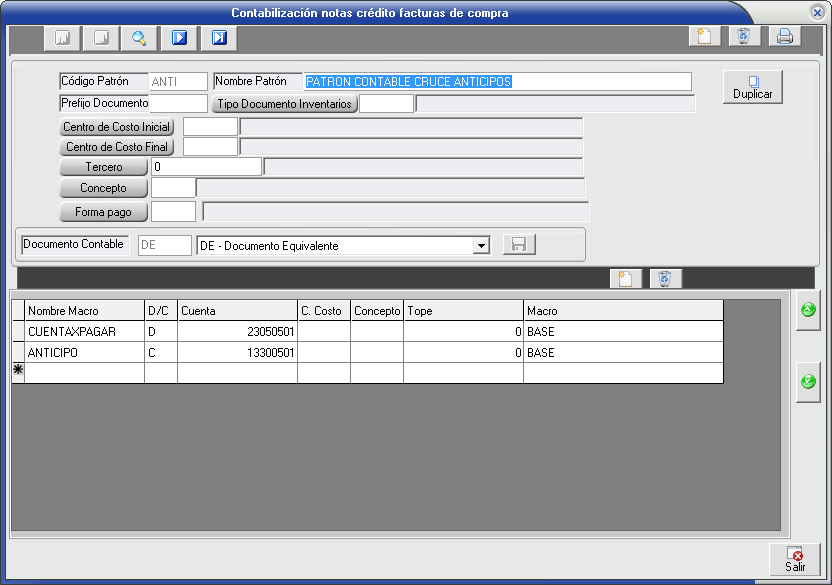Click the Salir button
Viewport: 832px width, 585px height.
click(x=795, y=559)
